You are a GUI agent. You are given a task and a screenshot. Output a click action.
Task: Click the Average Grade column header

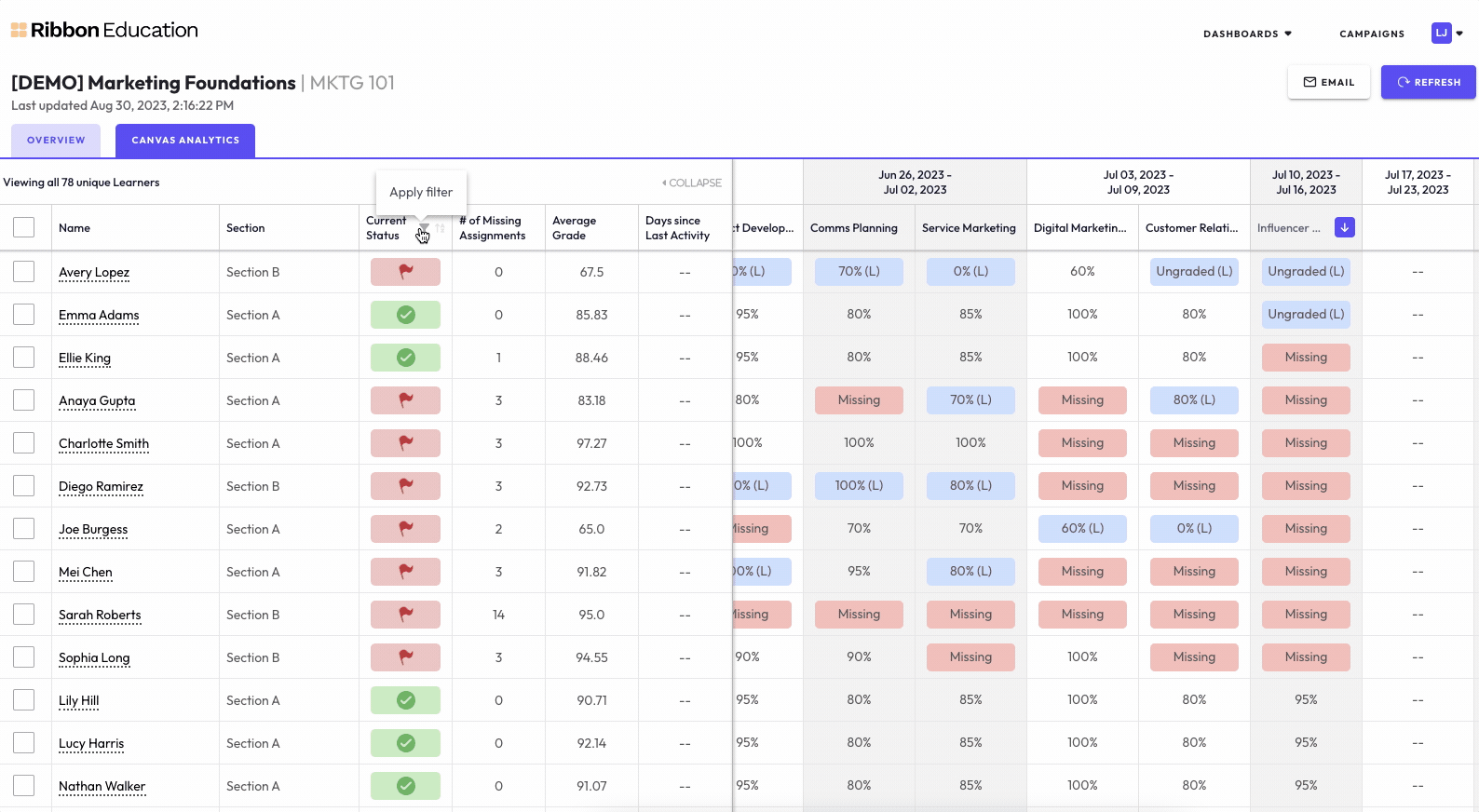point(575,228)
